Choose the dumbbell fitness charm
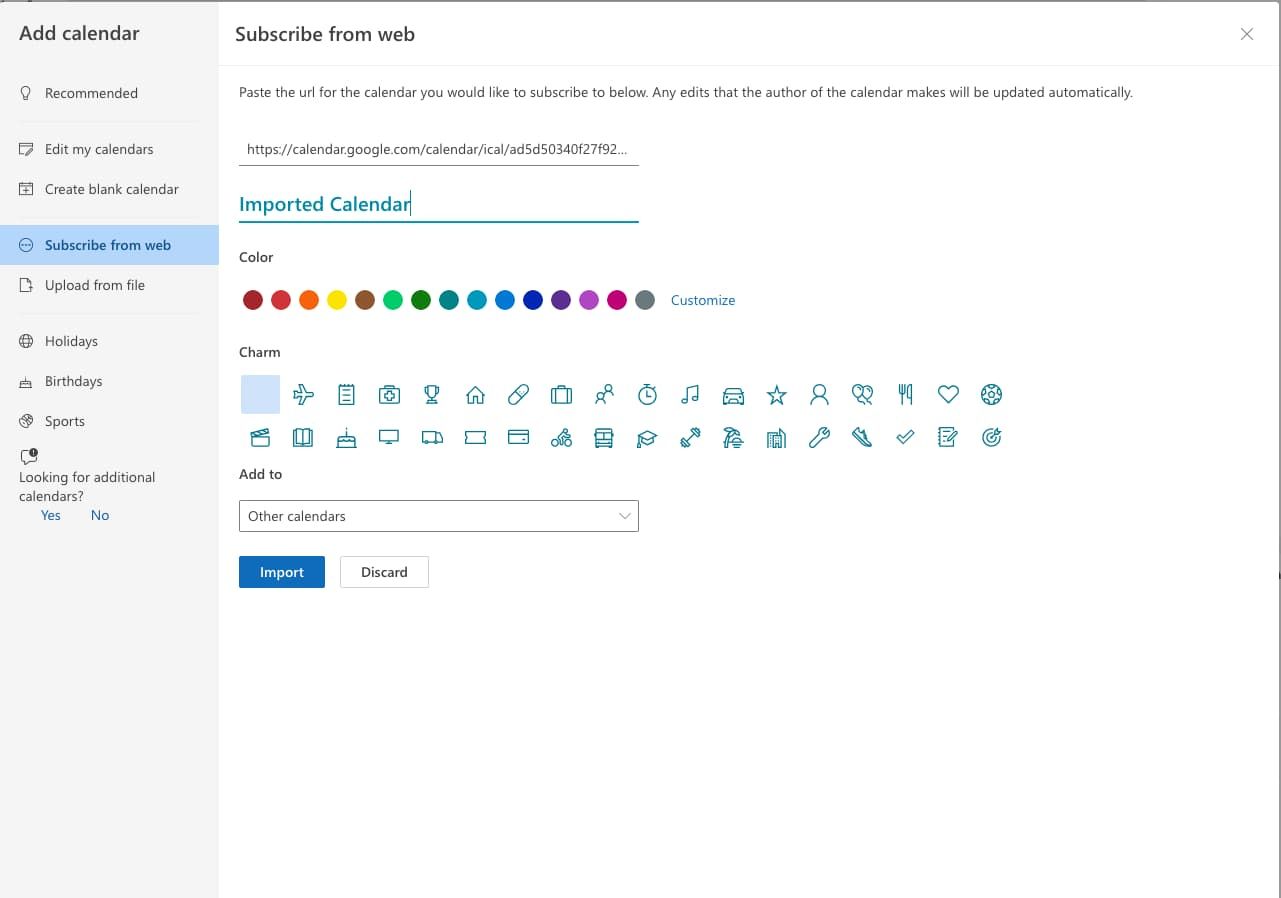 click(x=690, y=437)
